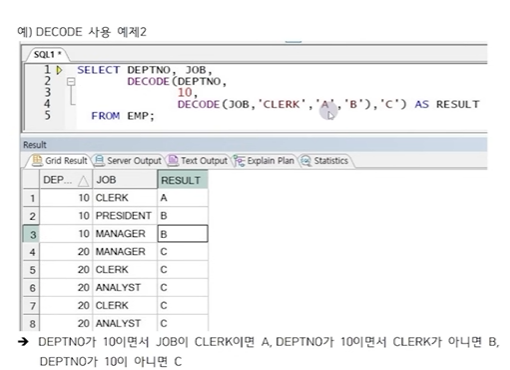Place cursor on FROM EMP line in editor
Image resolution: width=510 pixels, height=370 pixels.
click(x=123, y=116)
